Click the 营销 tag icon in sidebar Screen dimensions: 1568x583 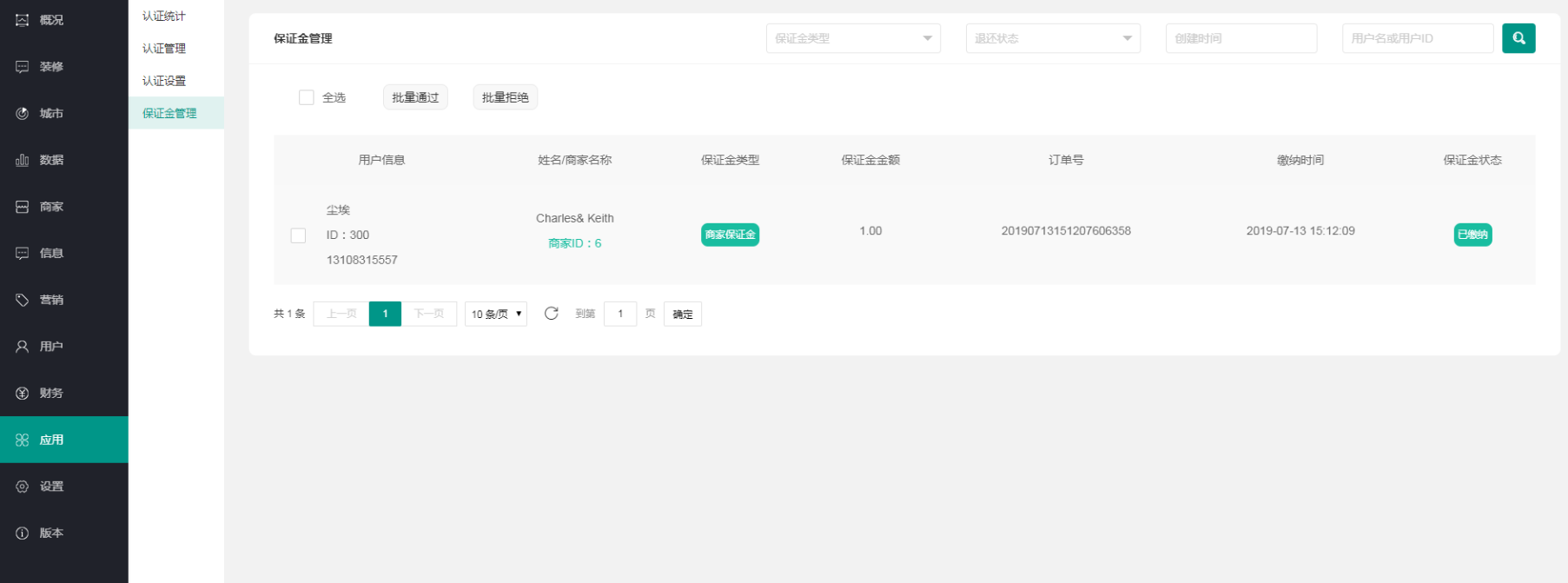(x=22, y=300)
